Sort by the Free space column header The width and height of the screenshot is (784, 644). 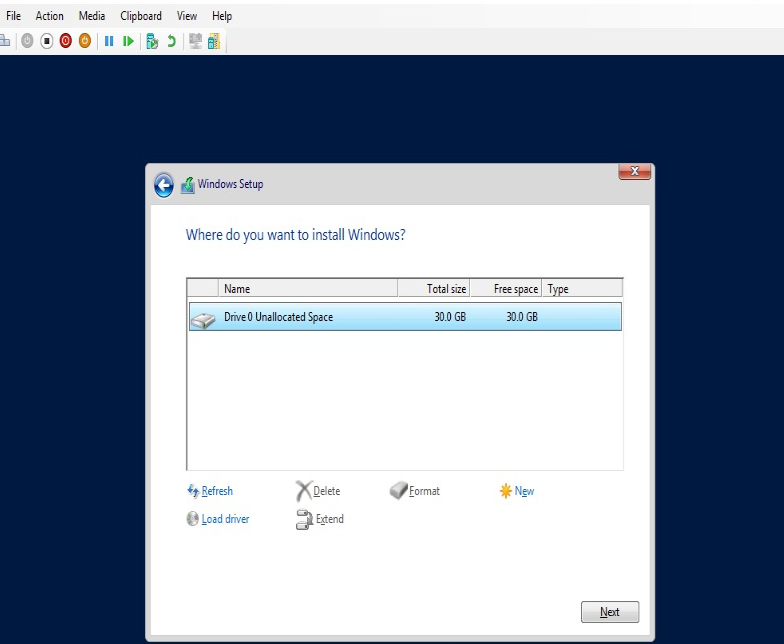[506, 288]
